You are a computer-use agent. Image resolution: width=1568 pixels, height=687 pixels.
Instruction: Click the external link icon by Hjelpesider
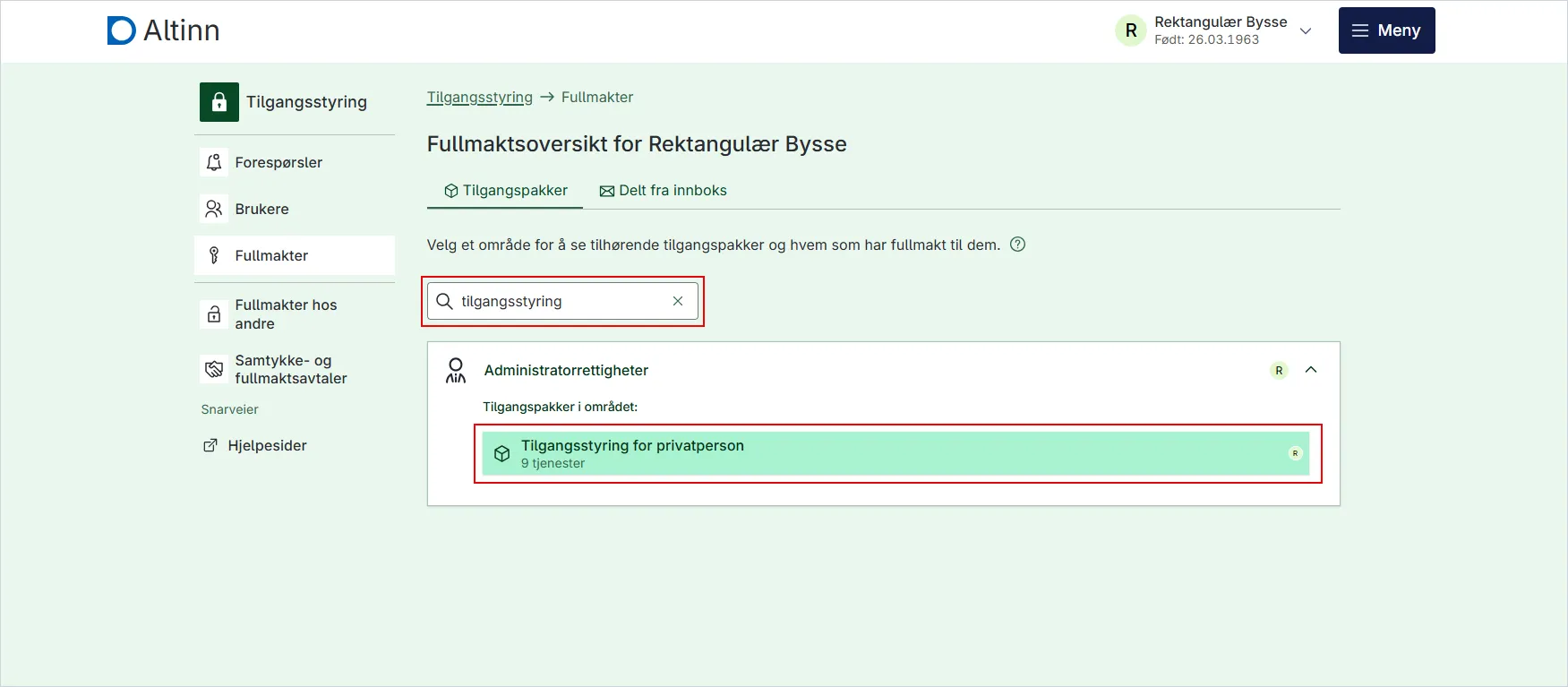[210, 445]
